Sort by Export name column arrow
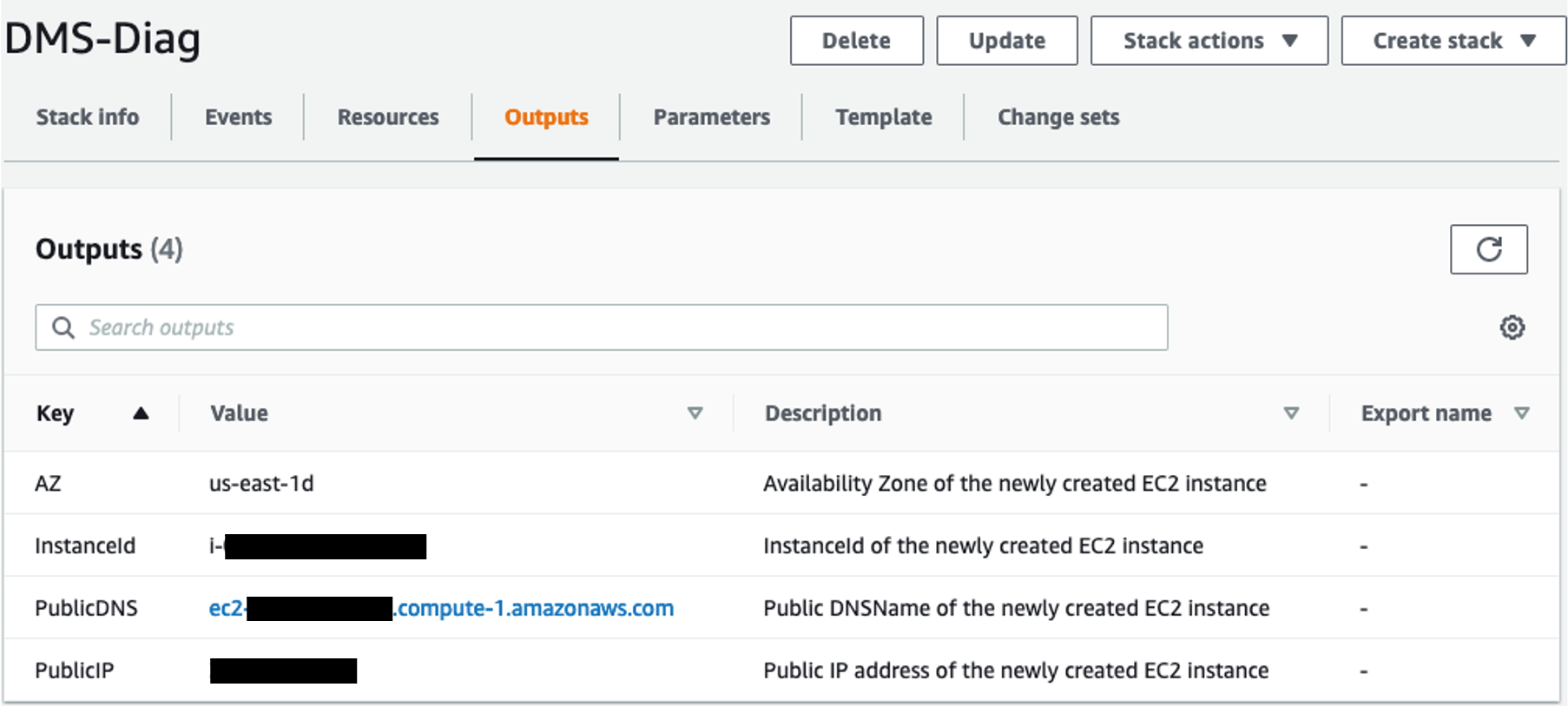1568x707 pixels. 1521,413
